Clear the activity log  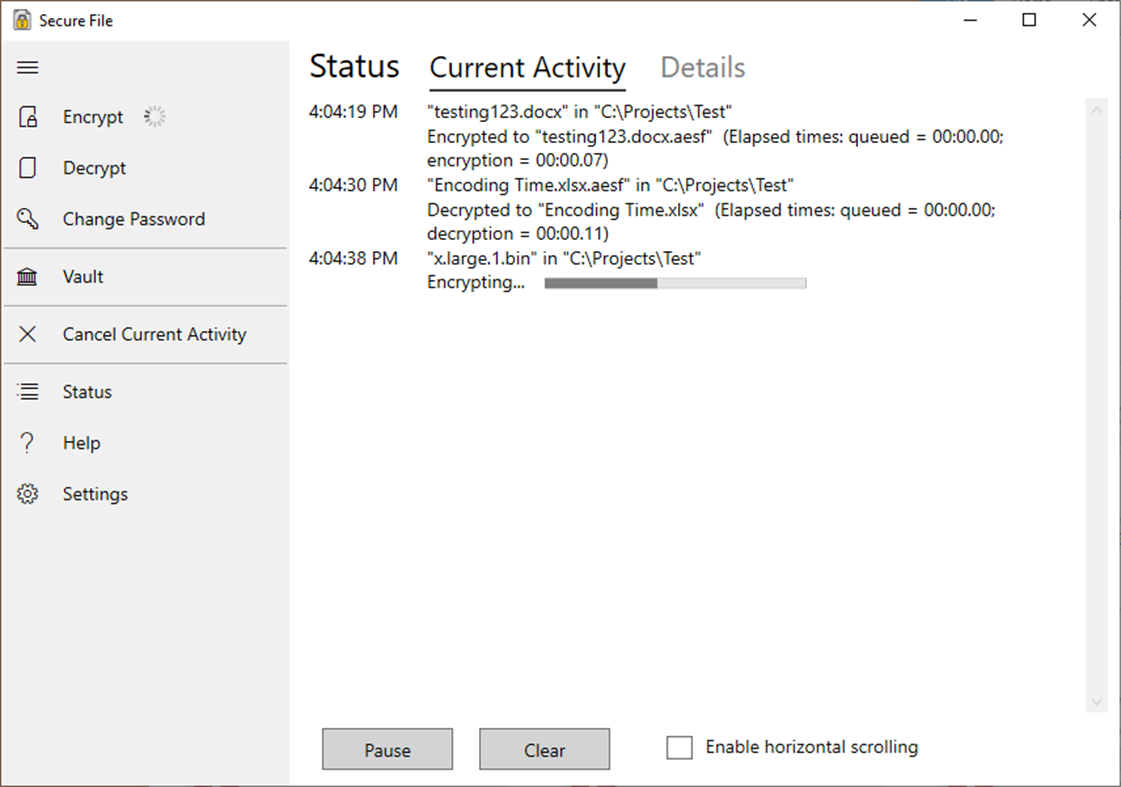[544, 749]
